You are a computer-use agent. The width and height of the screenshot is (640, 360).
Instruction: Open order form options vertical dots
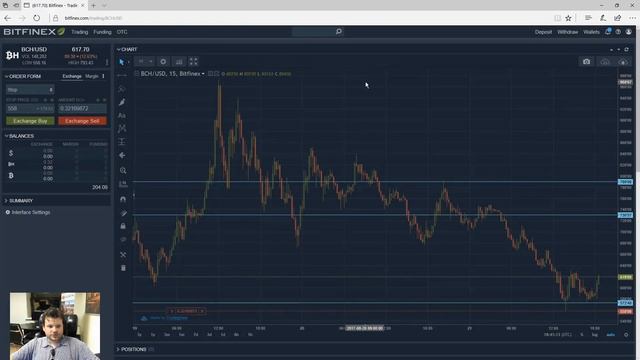tap(103, 76)
